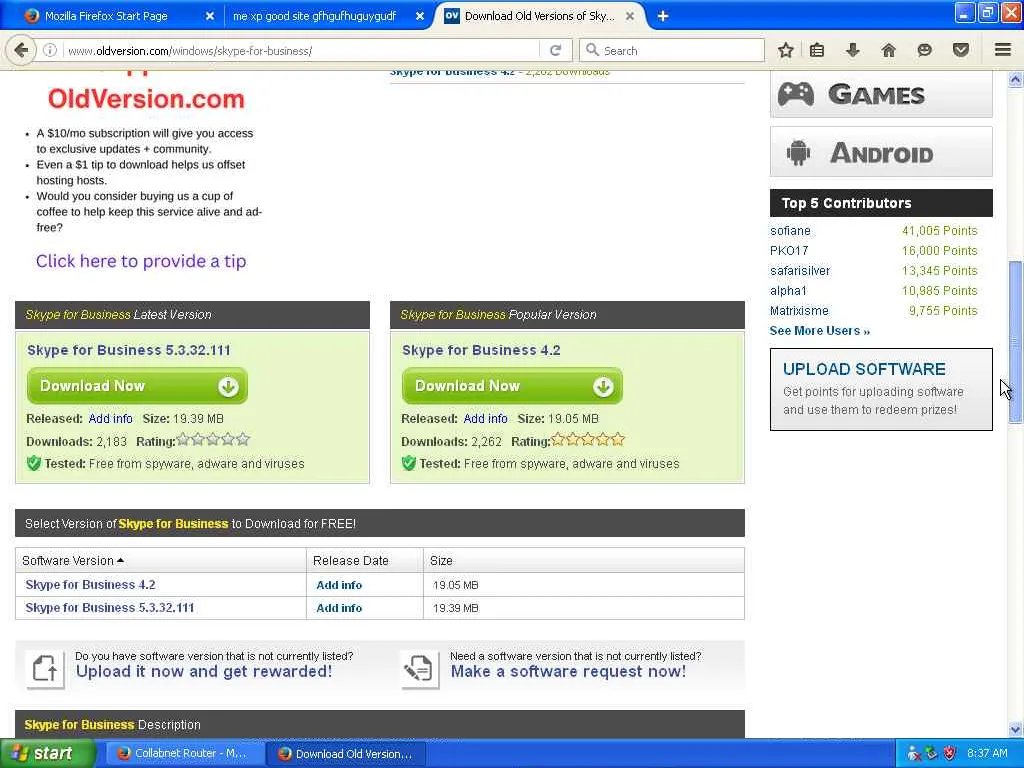1024x768 pixels.
Task: Click the page scrollbar down arrow
Action: pyautogui.click(x=1015, y=729)
